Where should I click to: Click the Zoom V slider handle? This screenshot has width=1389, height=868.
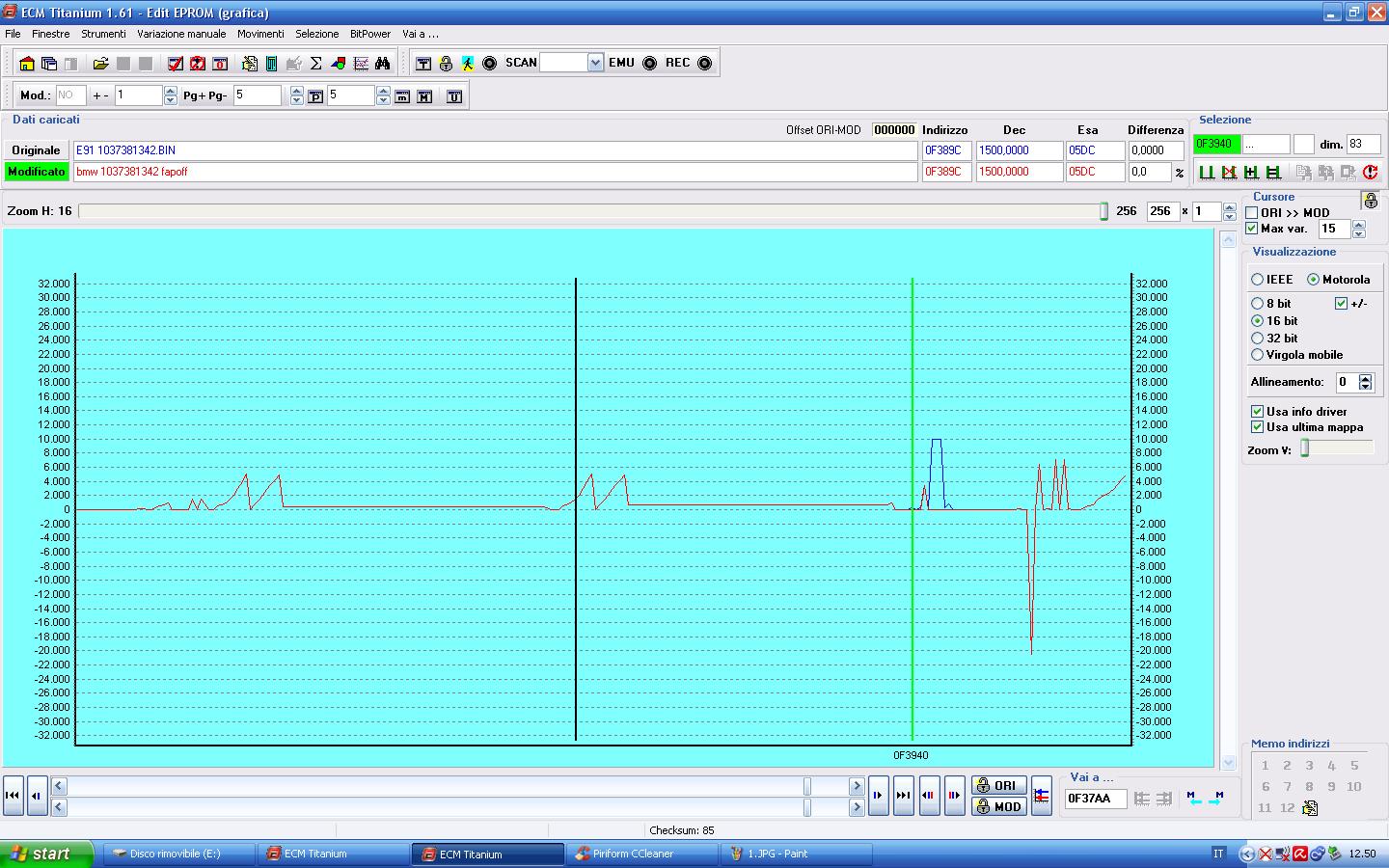(x=1305, y=448)
